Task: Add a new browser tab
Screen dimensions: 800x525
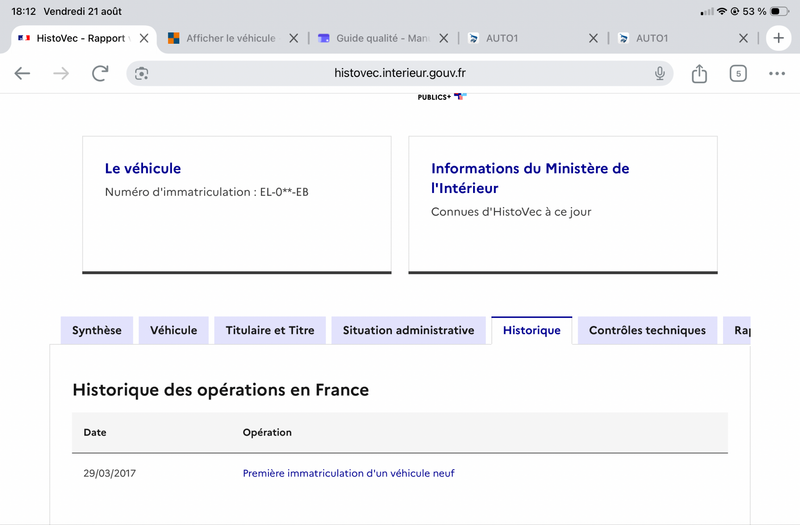Action: coord(779,38)
